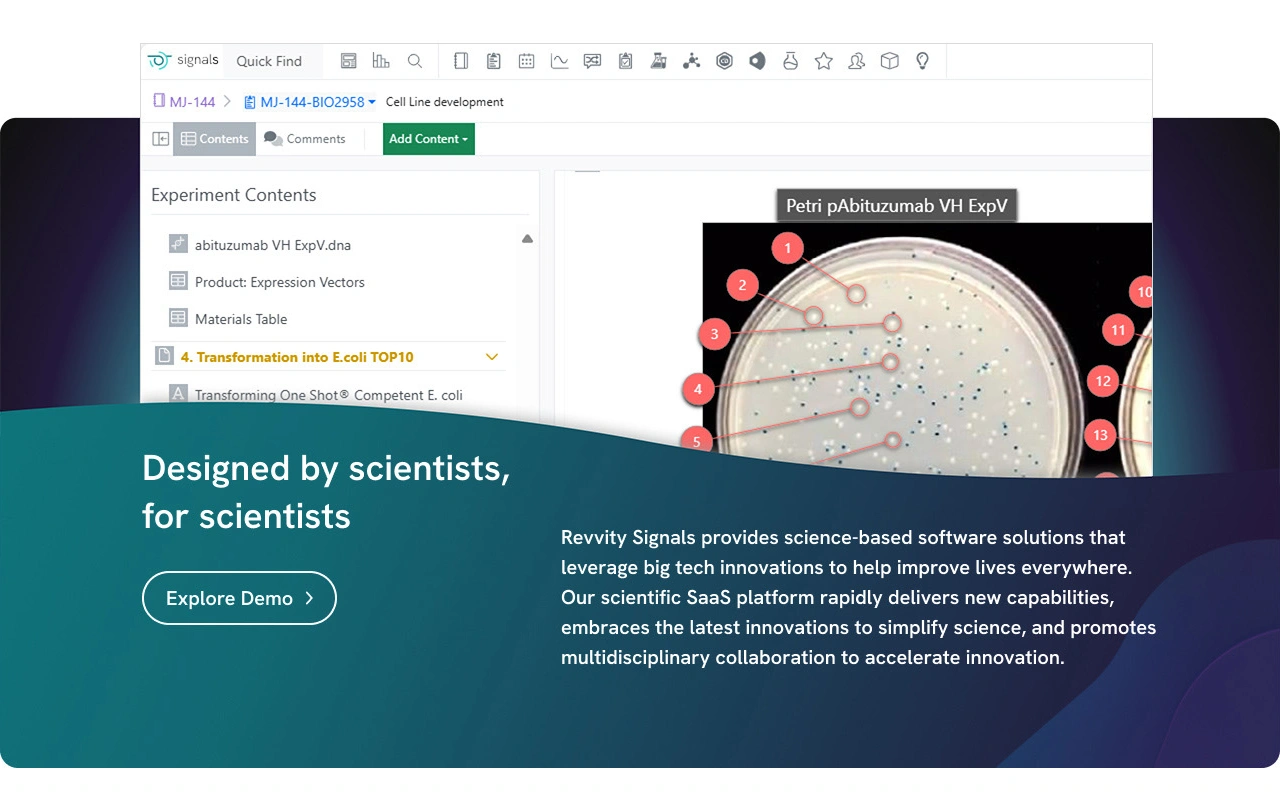Expand the MJ-144-BIO2958 experiment dropdown arrow
Image resolution: width=1280 pixels, height=805 pixels.
point(372,102)
